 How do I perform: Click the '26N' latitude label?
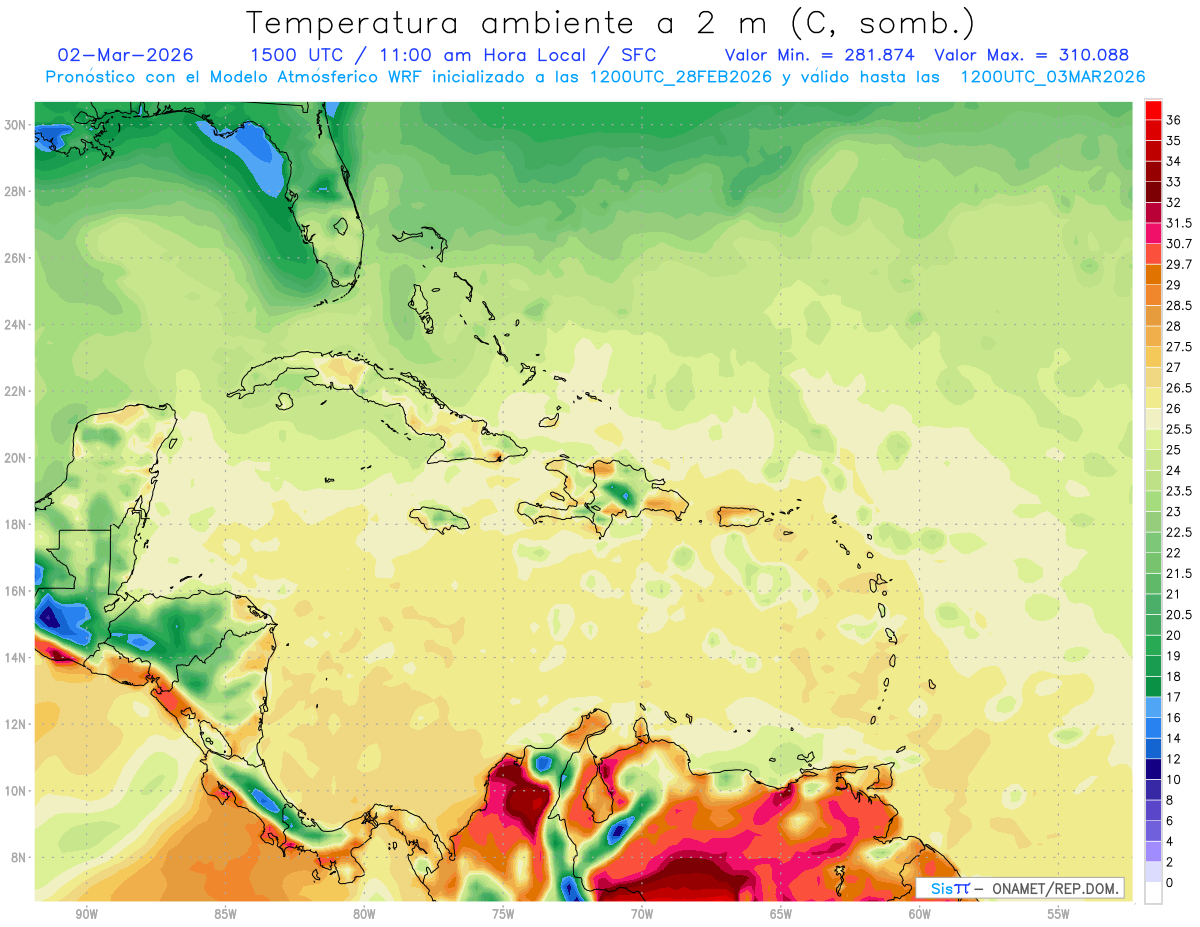17,258
